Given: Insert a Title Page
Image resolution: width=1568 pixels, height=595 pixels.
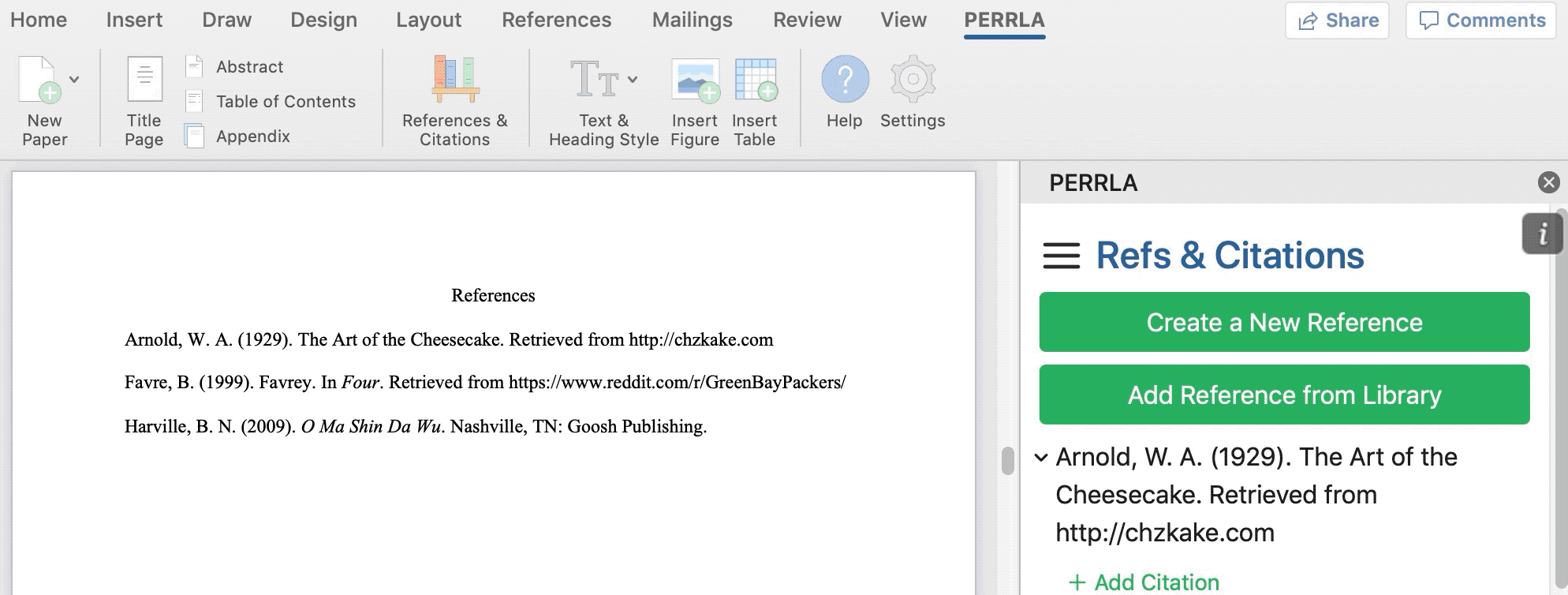Looking at the screenshot, I should 144,80.
